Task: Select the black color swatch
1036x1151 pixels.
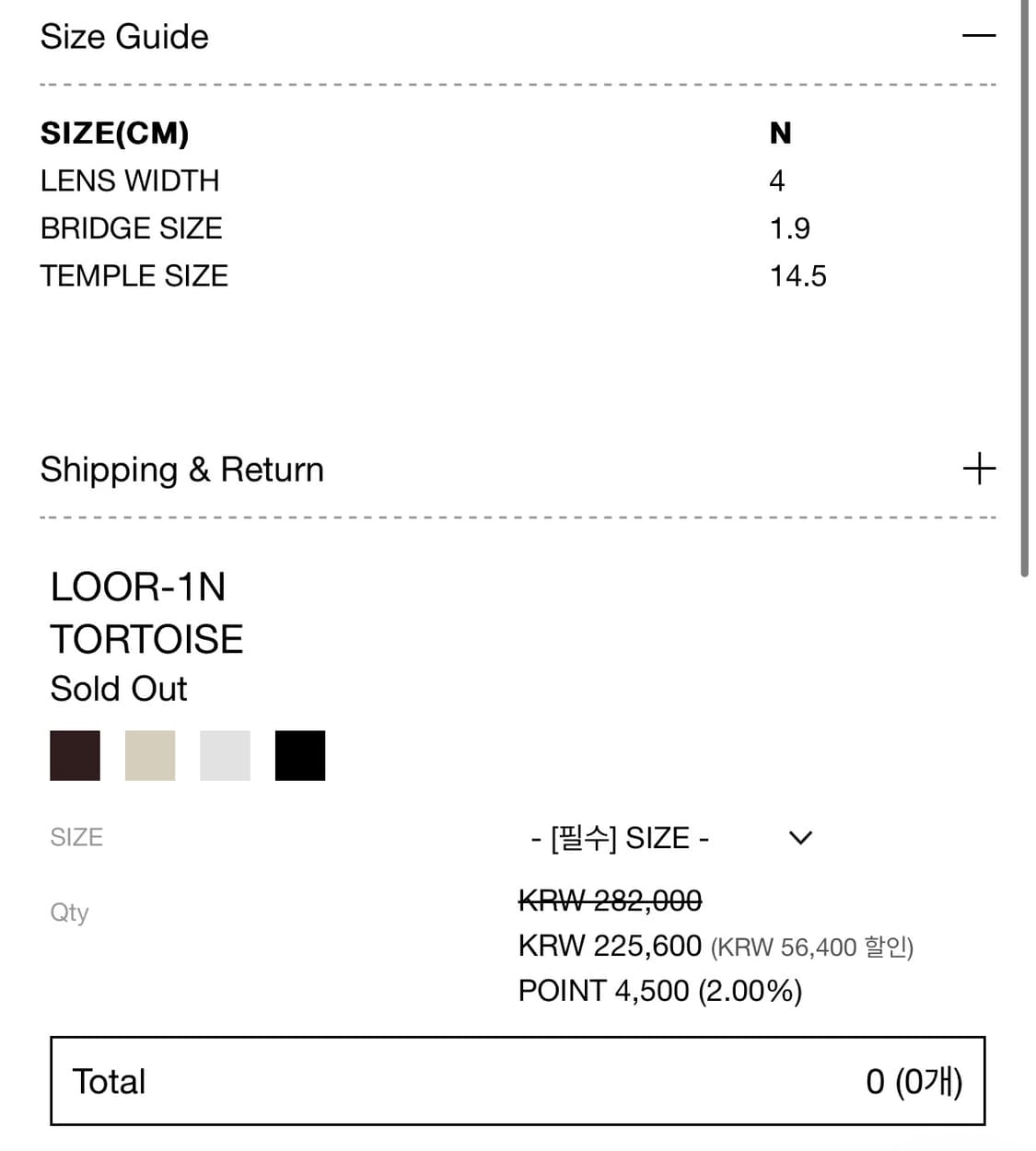Action: [300, 755]
